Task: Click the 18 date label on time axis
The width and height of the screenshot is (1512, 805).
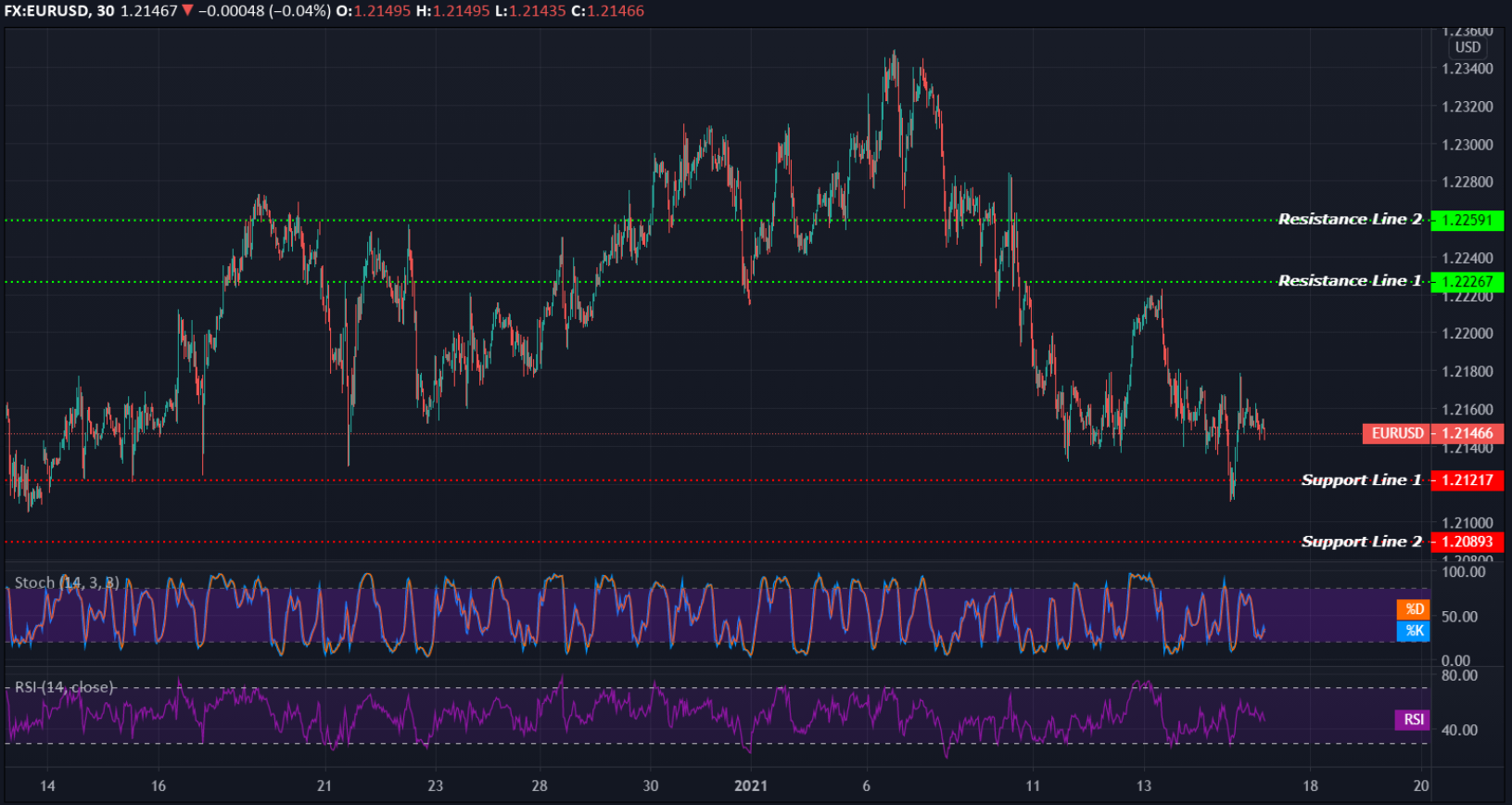Action: [1310, 786]
